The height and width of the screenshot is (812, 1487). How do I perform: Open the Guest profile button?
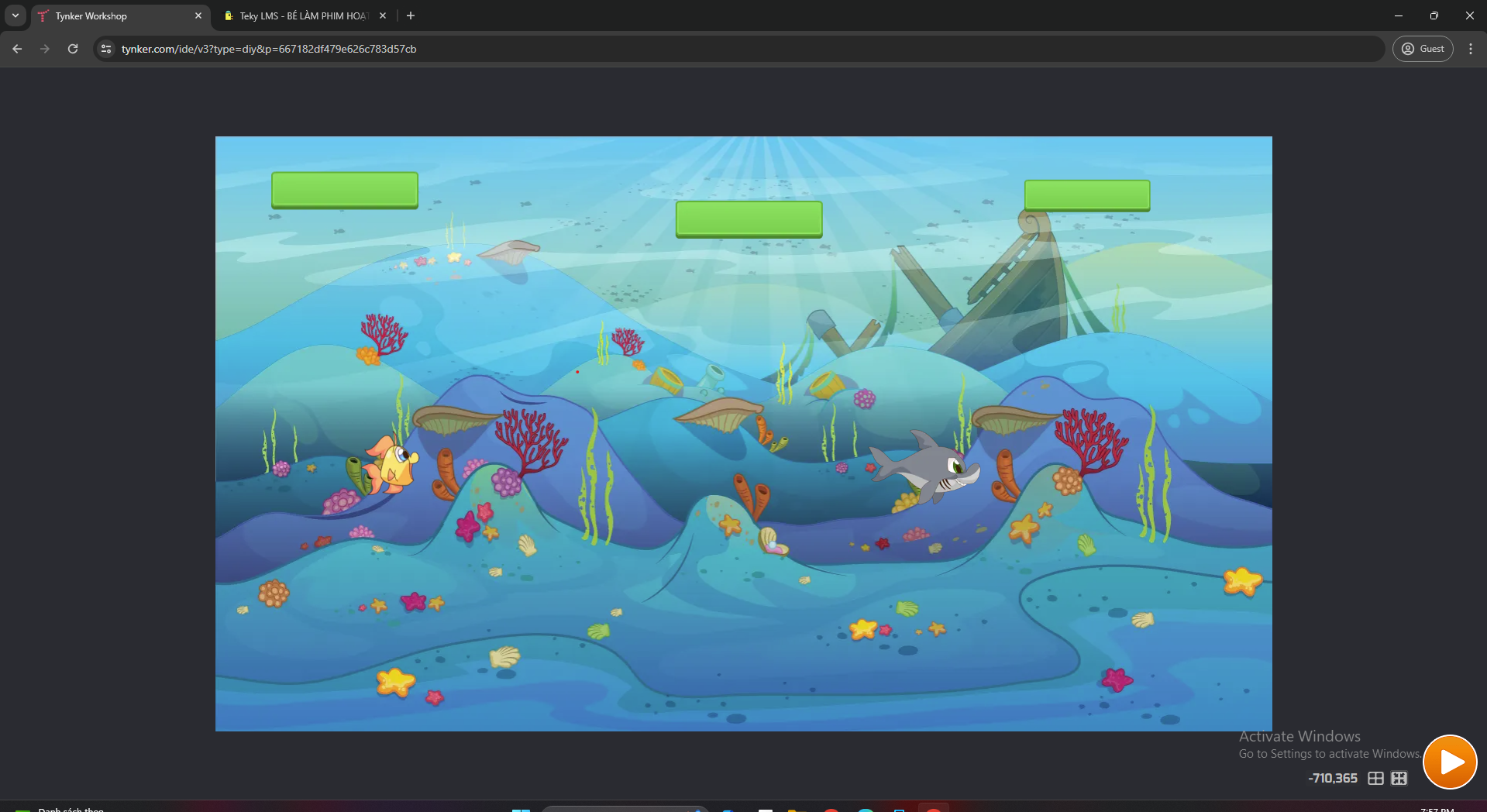pyautogui.click(x=1423, y=49)
